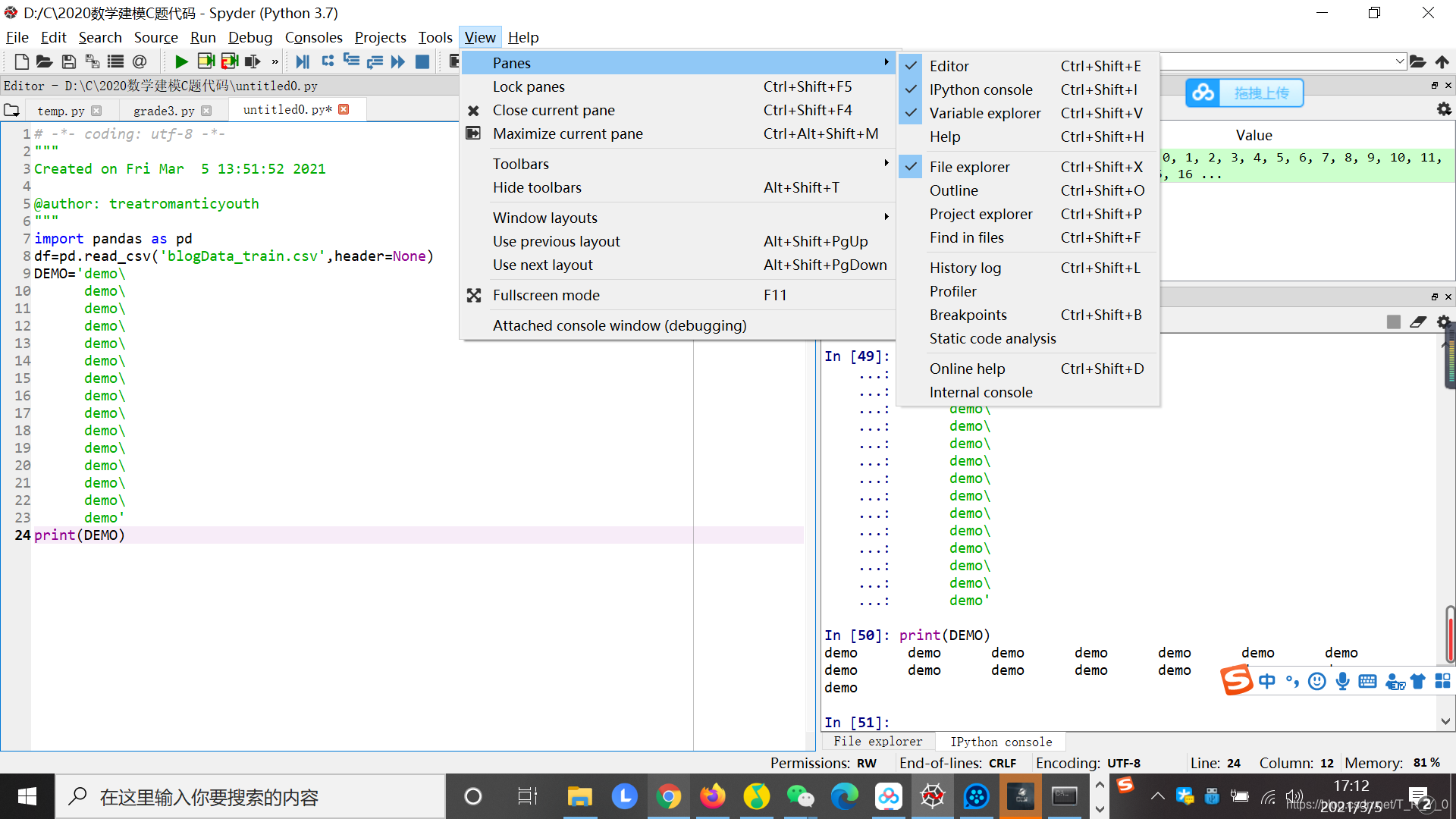The height and width of the screenshot is (819, 1456).
Task: Select Lock panes menu entry
Action: (x=678, y=86)
